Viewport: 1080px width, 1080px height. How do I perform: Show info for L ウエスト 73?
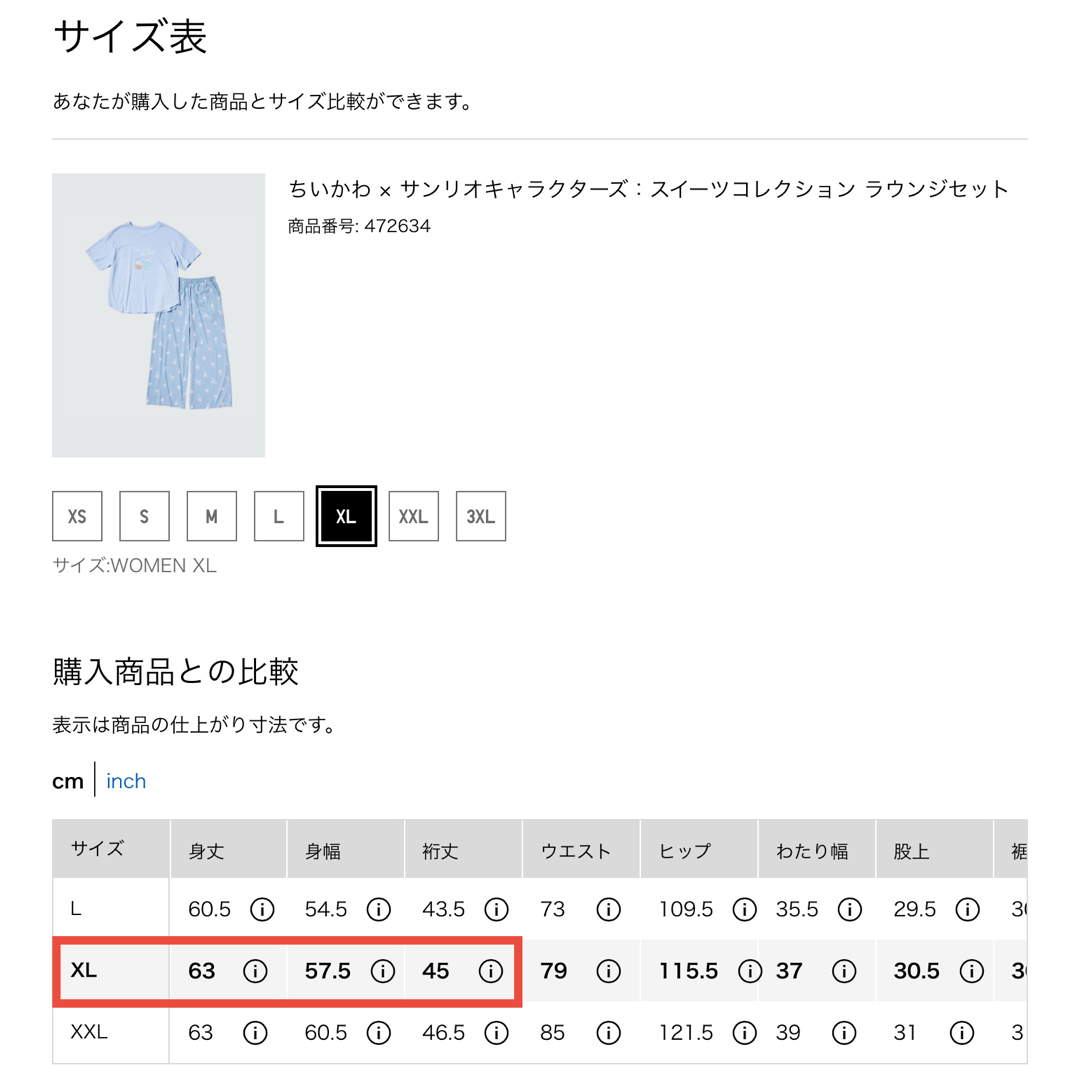tap(608, 909)
